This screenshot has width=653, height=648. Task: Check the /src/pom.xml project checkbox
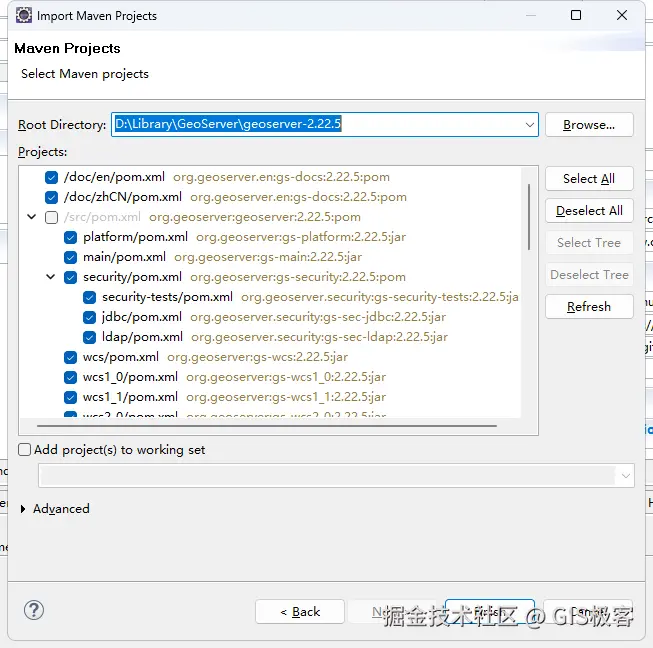pyautogui.click(x=52, y=217)
